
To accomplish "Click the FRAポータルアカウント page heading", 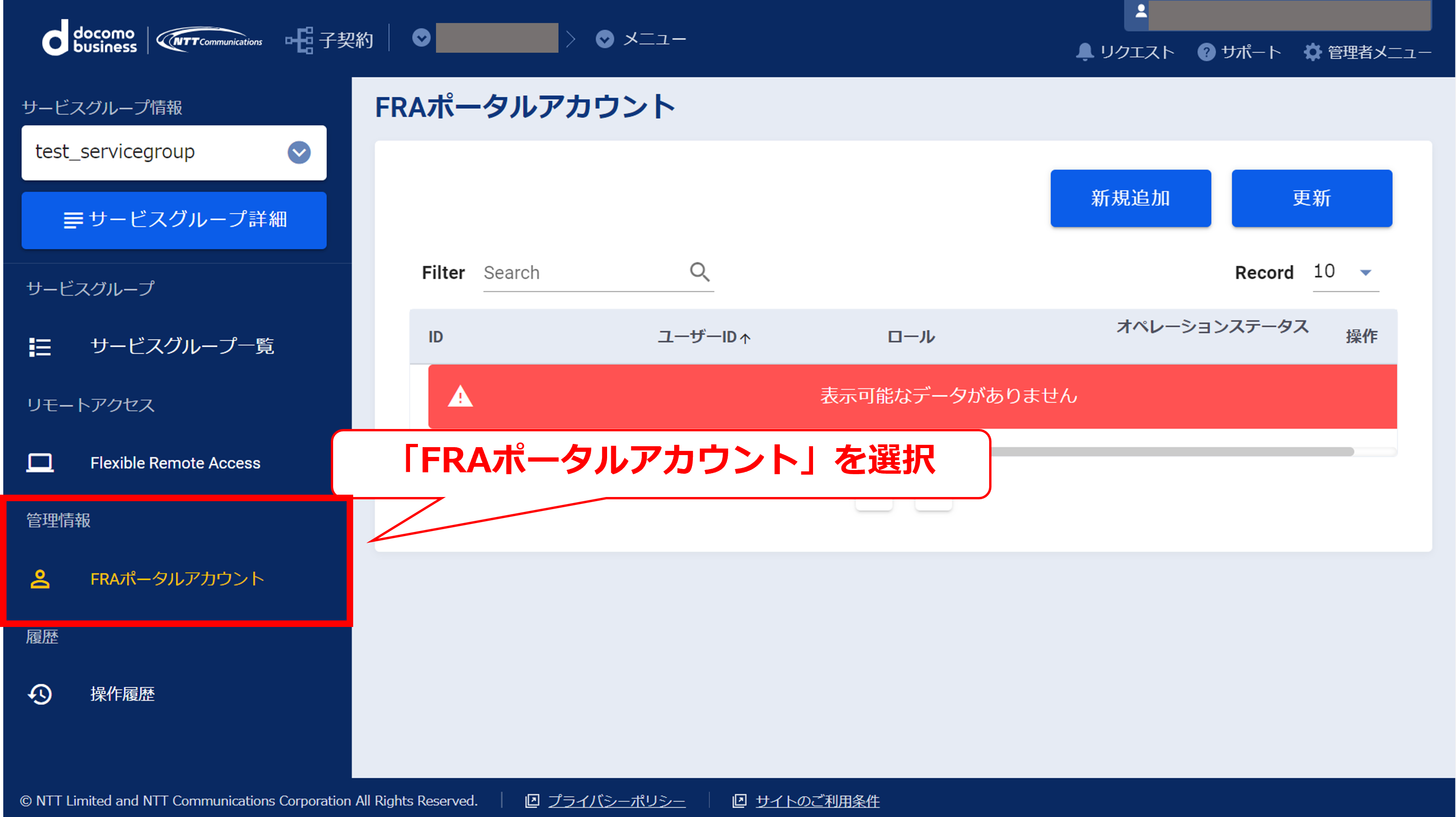I will point(525,107).
